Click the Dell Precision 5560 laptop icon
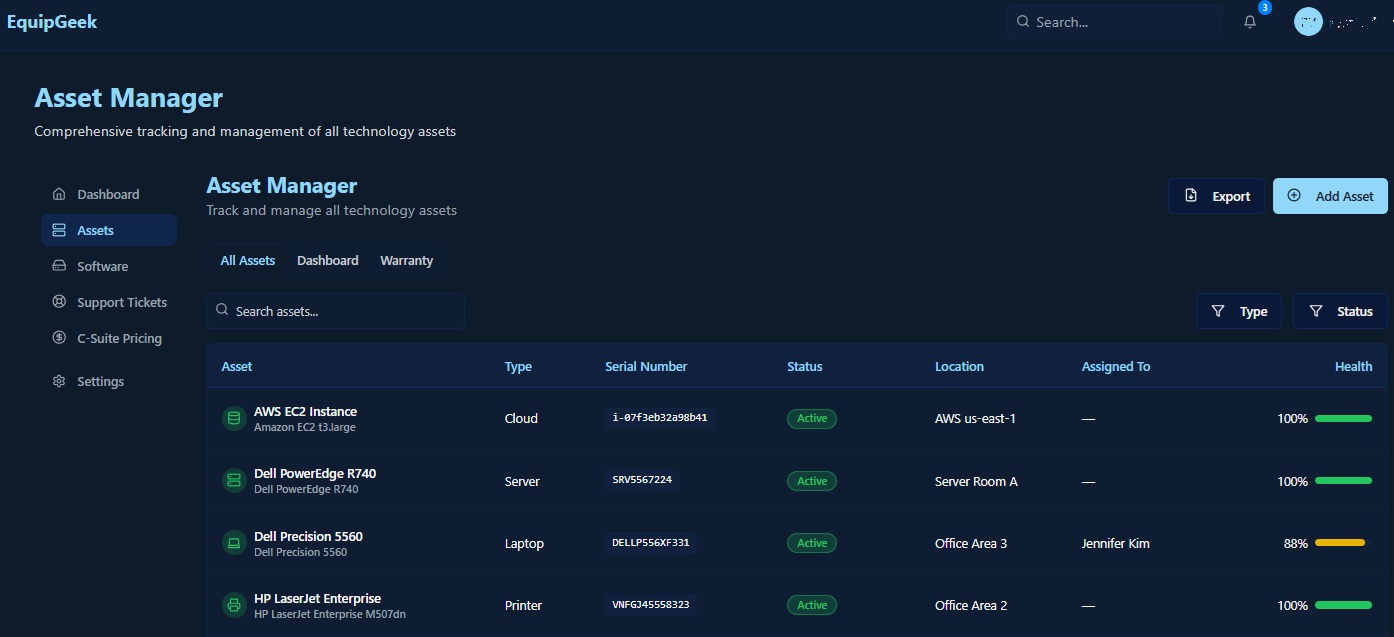1394x637 pixels. coord(234,543)
